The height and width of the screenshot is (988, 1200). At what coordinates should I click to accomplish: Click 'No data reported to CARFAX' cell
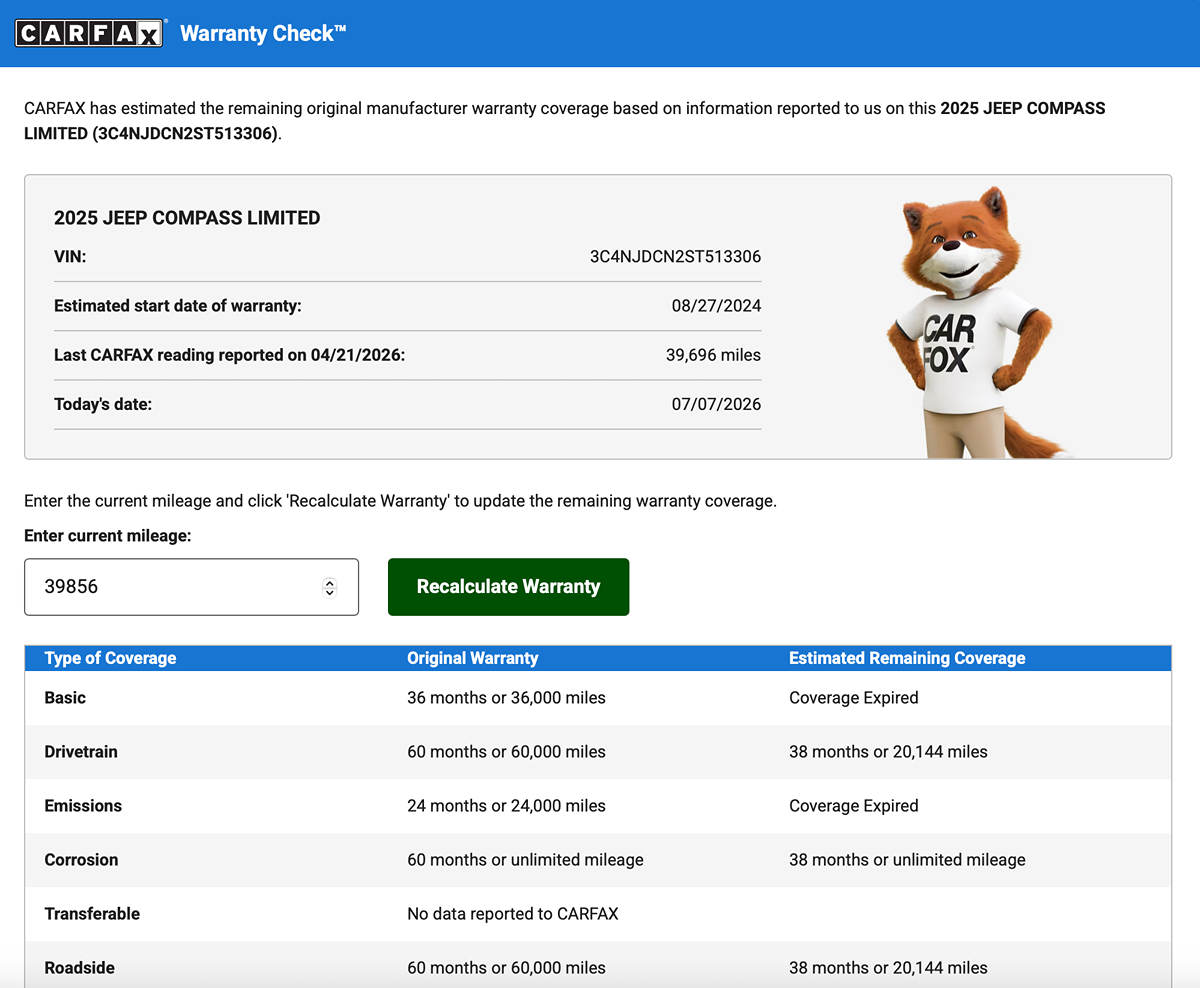513,914
